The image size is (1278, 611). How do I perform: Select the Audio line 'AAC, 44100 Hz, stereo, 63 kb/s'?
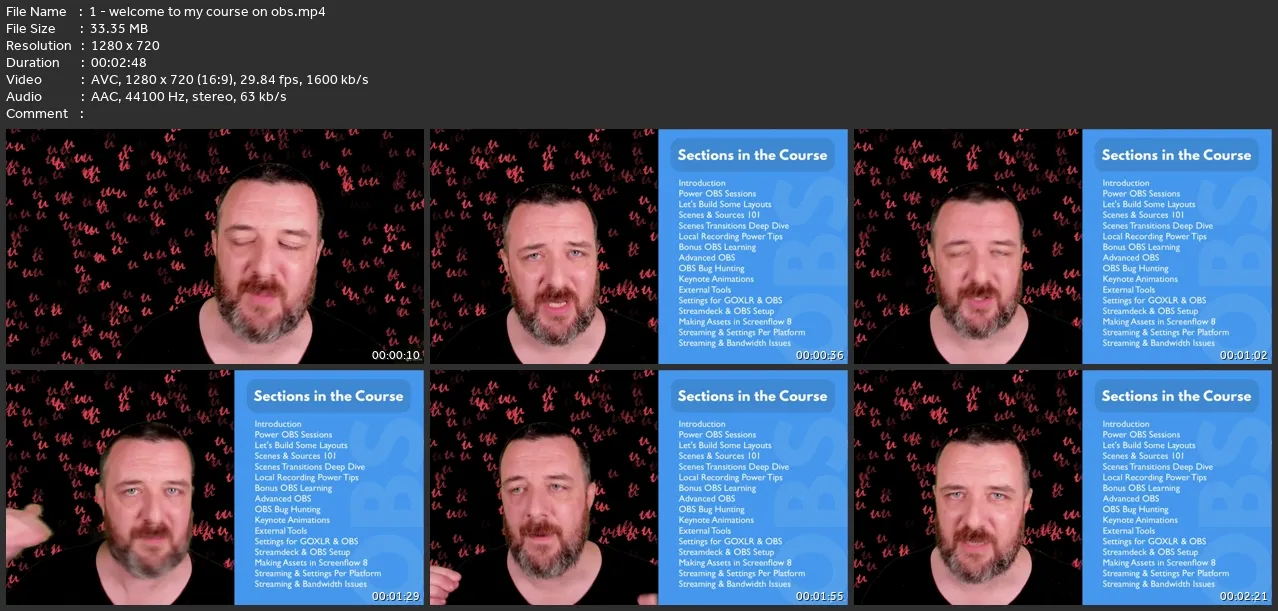pos(188,97)
